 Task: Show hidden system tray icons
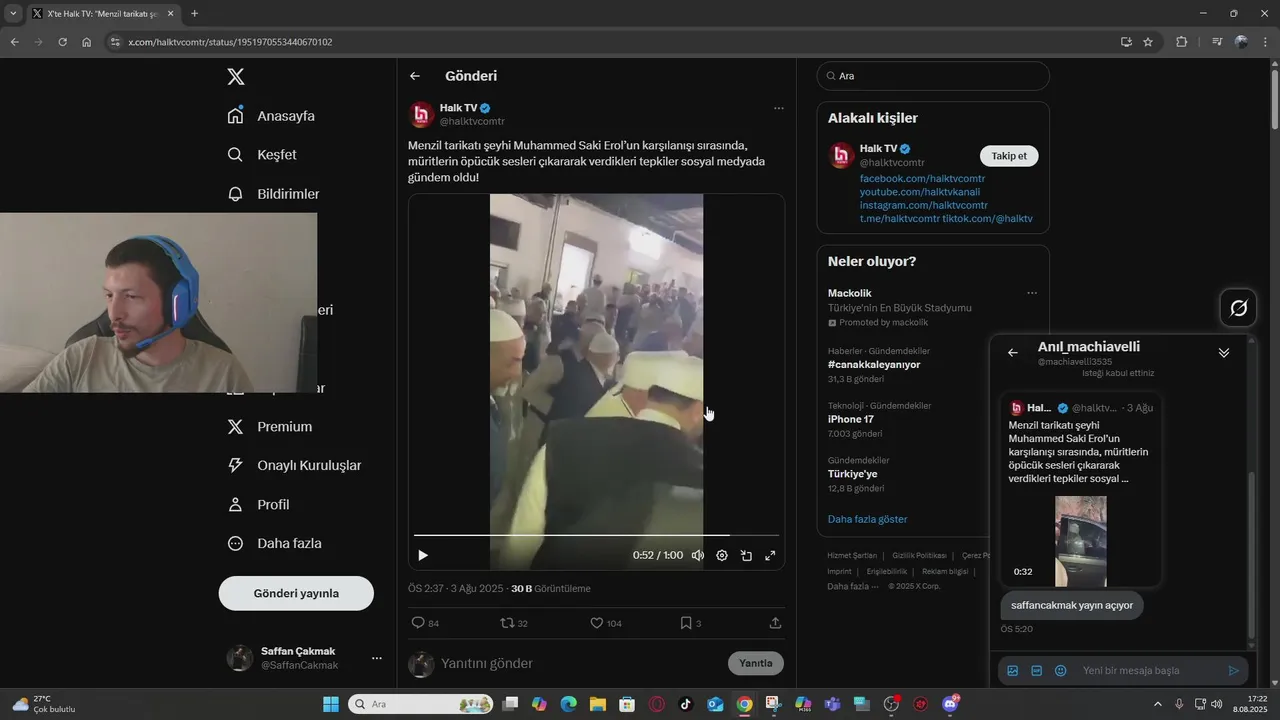(1156, 704)
